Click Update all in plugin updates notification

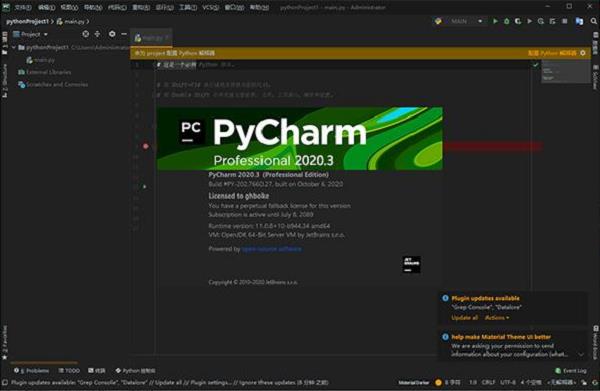[464, 318]
